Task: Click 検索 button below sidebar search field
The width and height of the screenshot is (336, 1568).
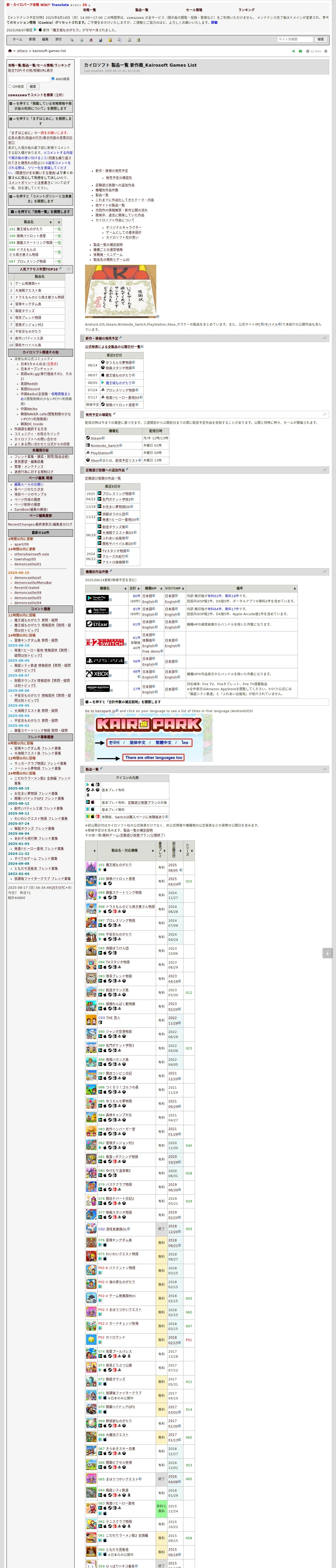Action: (x=32, y=87)
